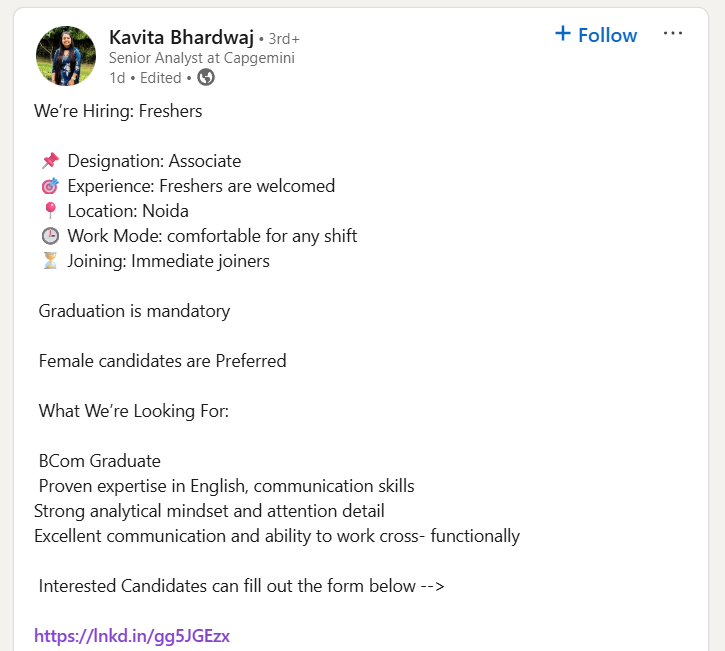Click the plus icon beside Follow
Screen dimensions: 725x651
[562, 34]
